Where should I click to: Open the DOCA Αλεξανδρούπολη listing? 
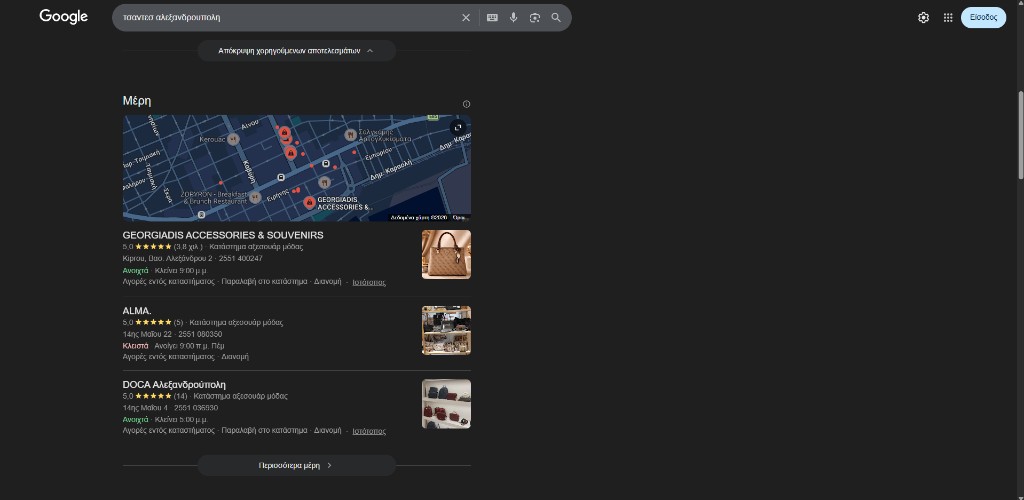(174, 384)
